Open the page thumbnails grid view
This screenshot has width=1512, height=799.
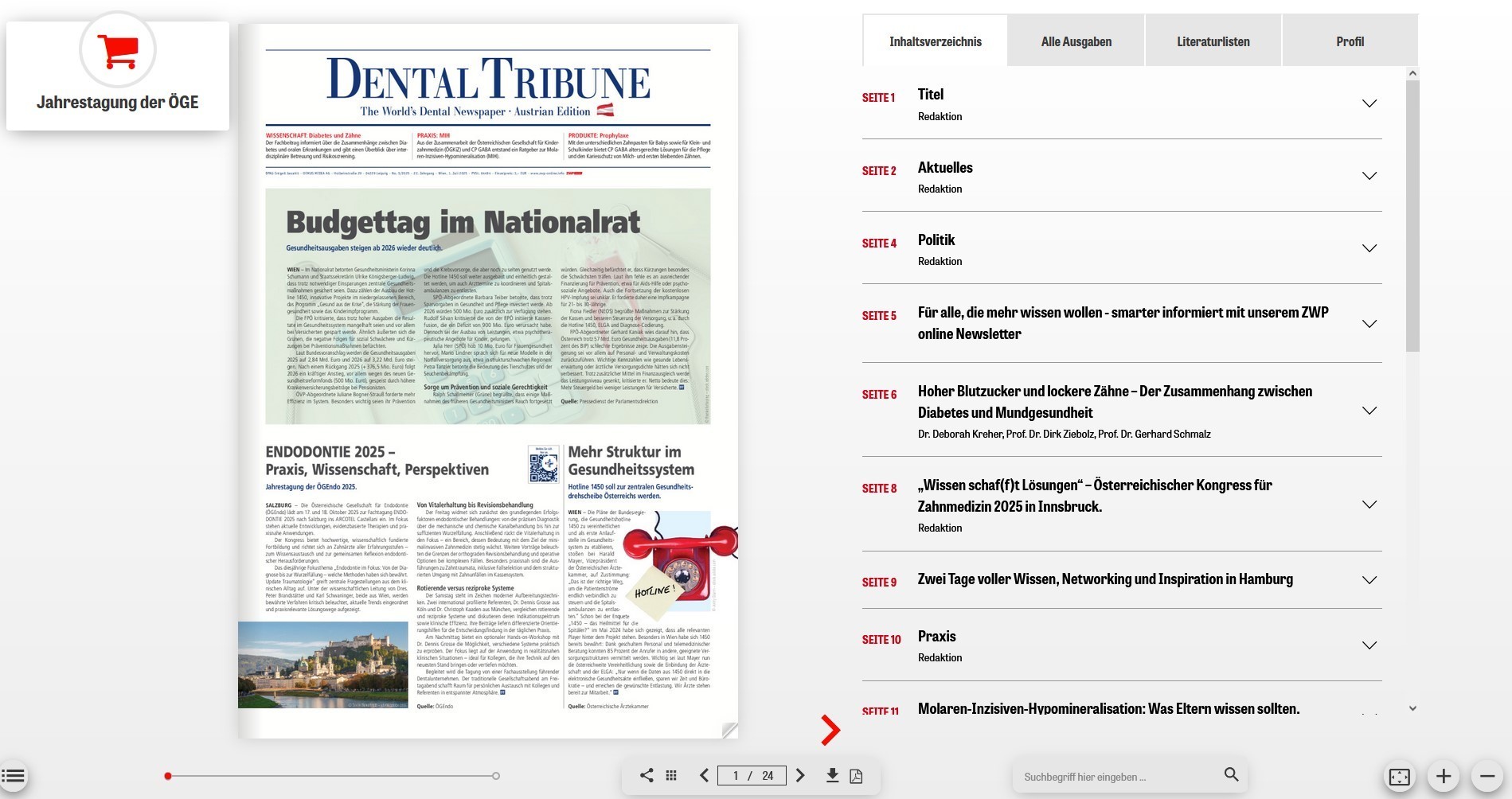(x=671, y=775)
